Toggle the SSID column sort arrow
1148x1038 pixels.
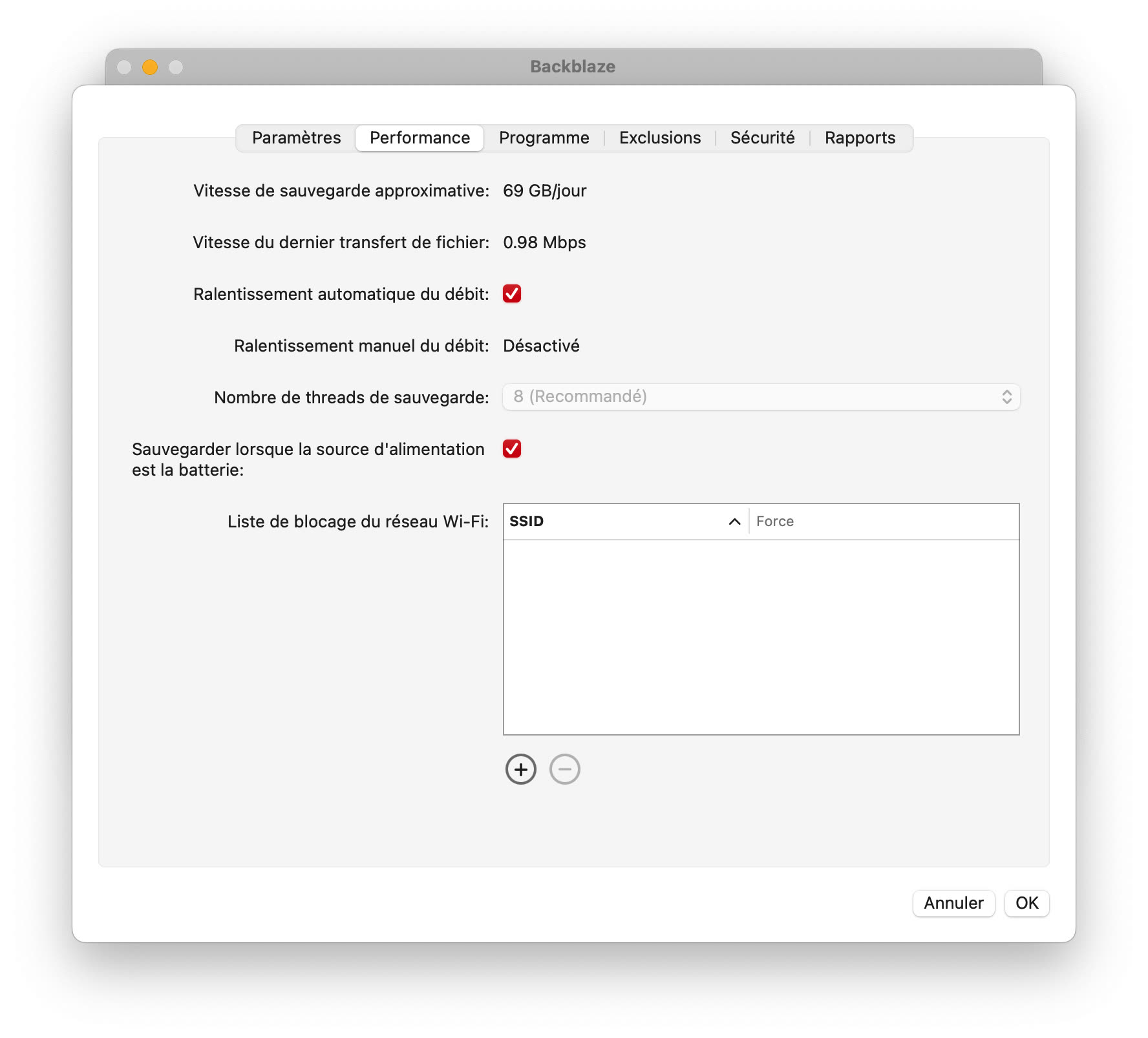click(734, 522)
